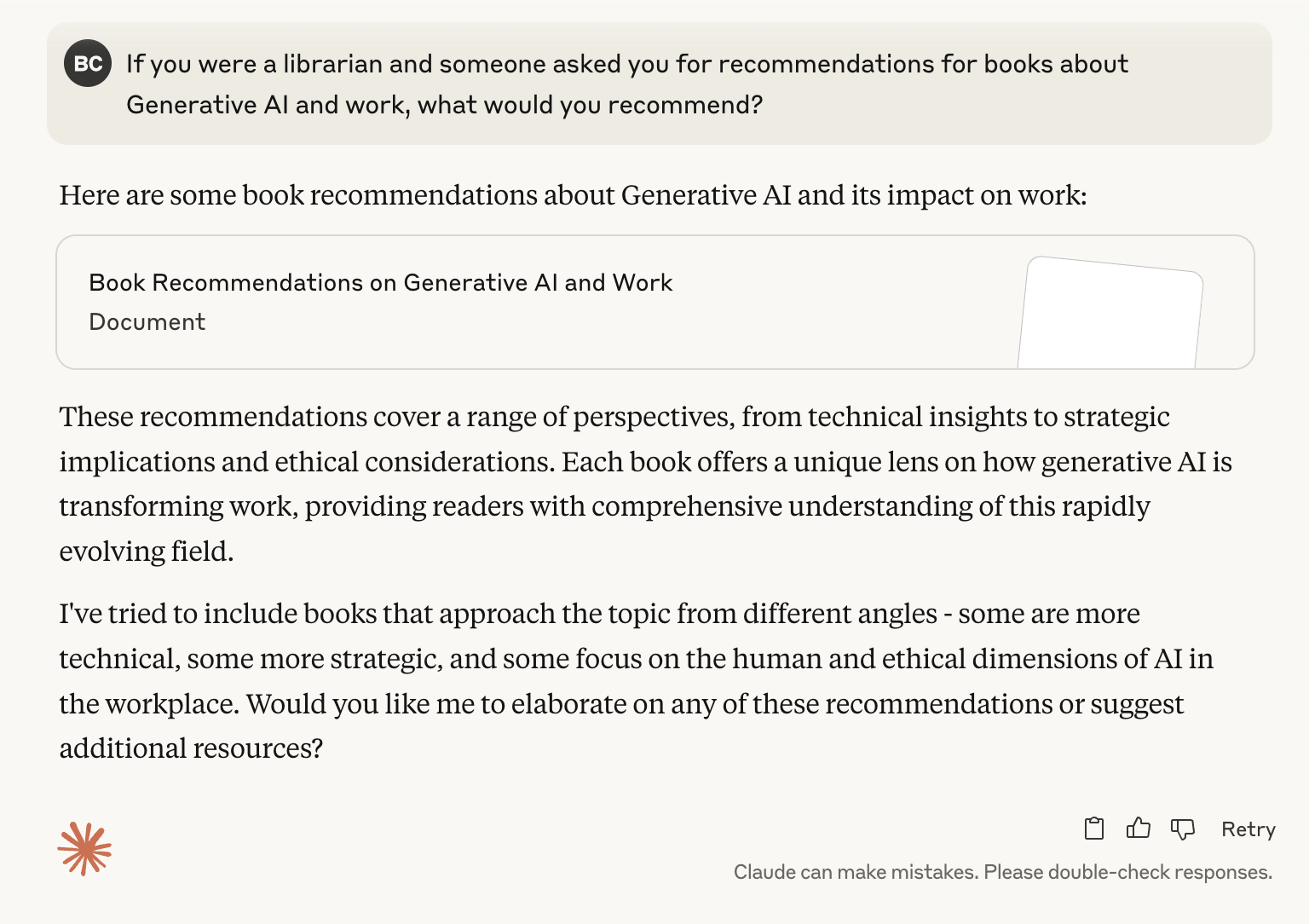Click the blank page thumbnail on the document card

1110,314
